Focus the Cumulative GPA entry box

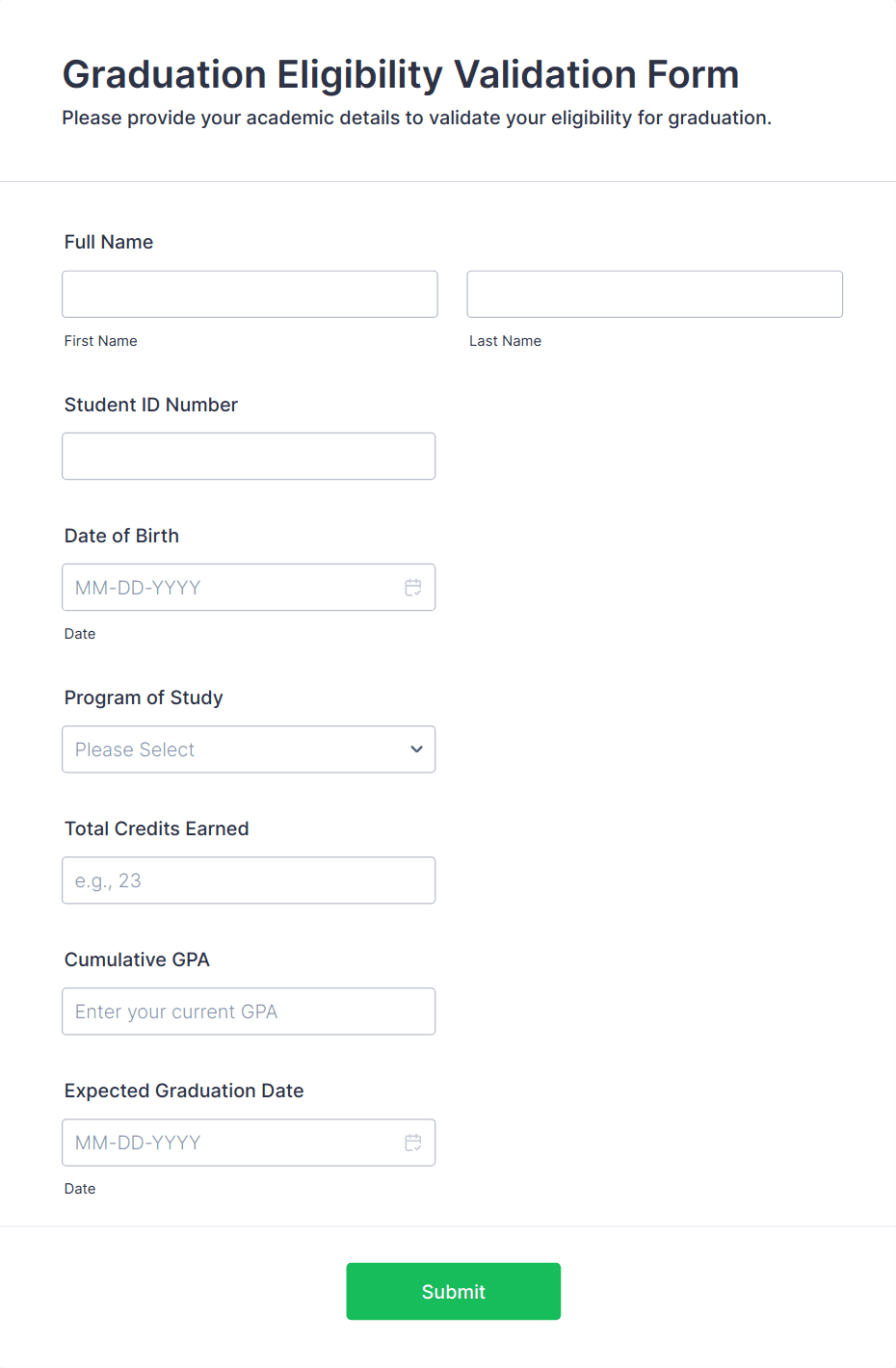coord(249,1011)
